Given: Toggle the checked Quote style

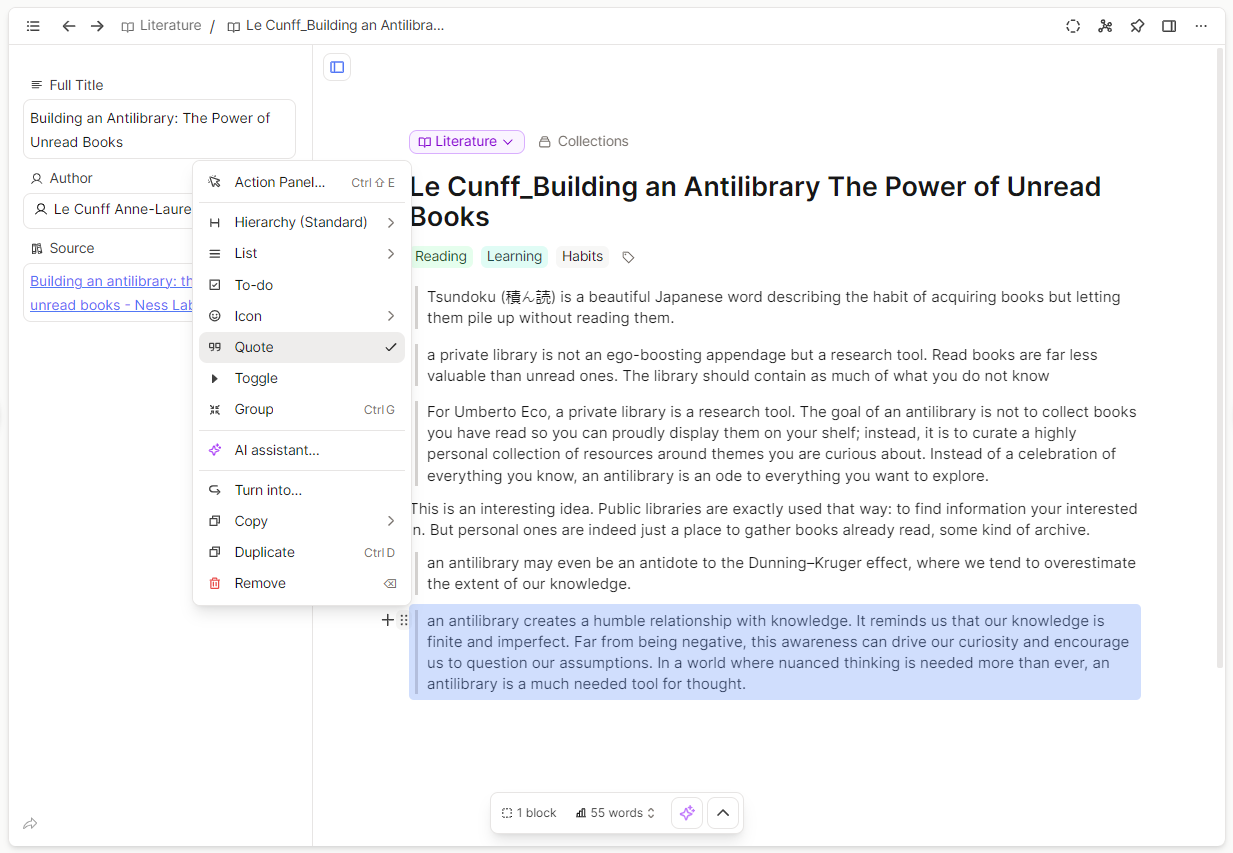Looking at the screenshot, I should tap(302, 347).
